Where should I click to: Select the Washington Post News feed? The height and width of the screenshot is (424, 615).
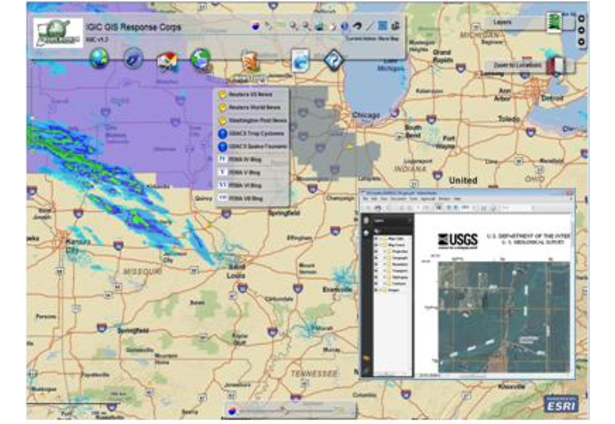coord(252,120)
